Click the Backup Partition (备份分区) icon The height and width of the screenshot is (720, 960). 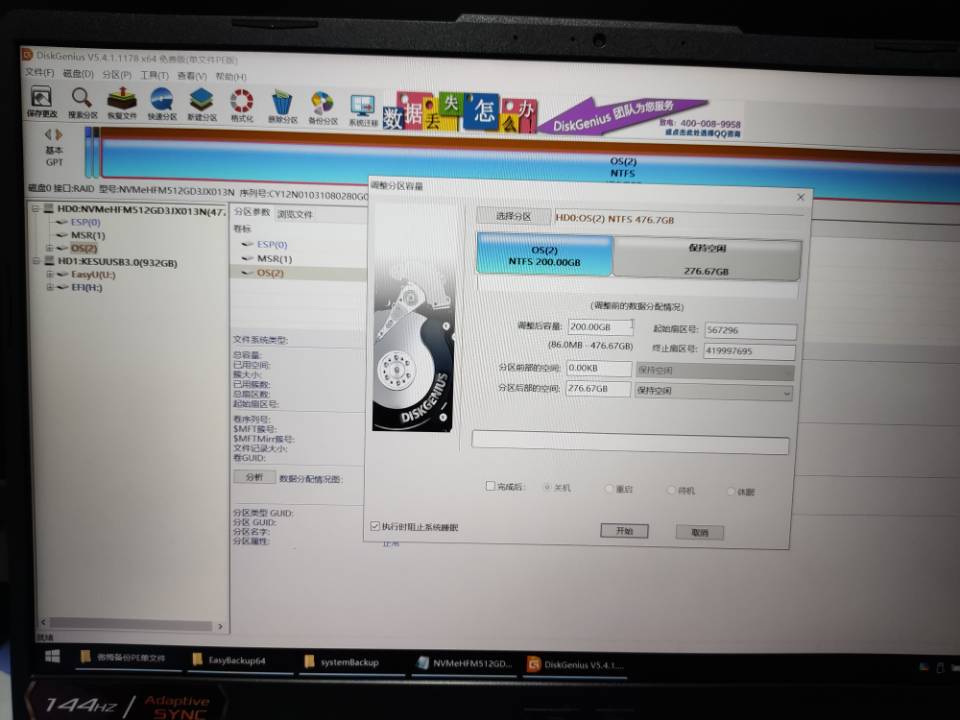323,107
